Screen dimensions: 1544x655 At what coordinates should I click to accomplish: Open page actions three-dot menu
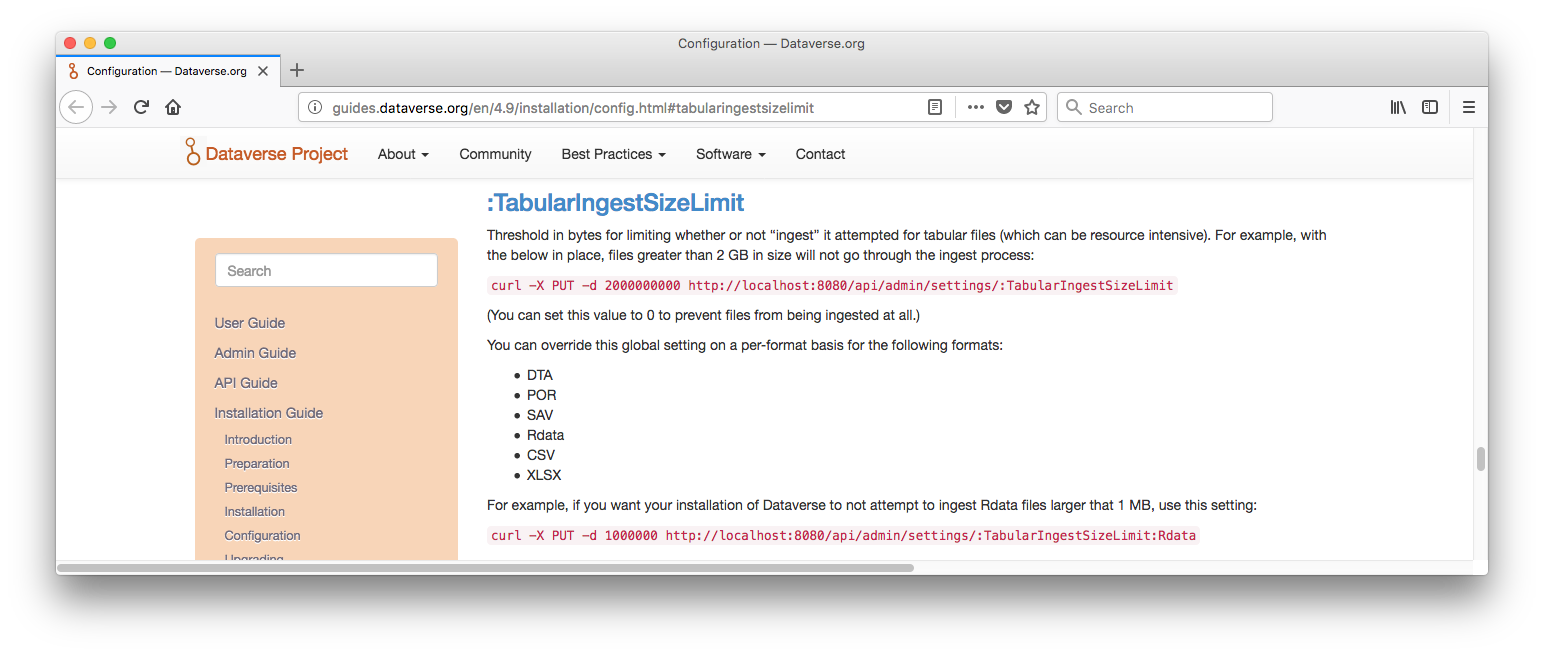[x=976, y=107]
